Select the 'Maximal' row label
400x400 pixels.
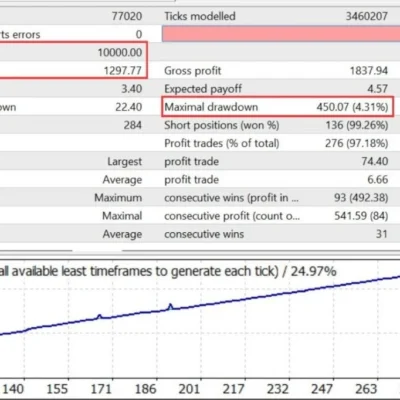click(x=122, y=216)
